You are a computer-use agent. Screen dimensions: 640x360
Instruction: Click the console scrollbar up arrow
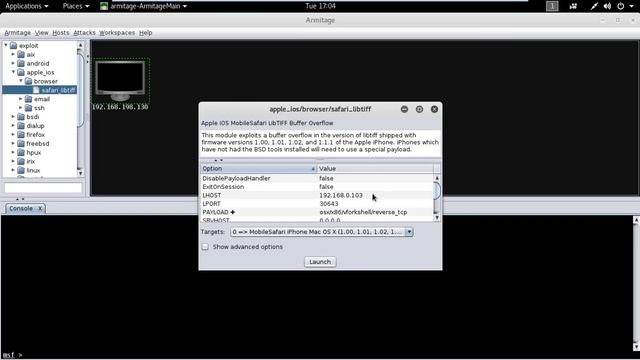[636, 220]
